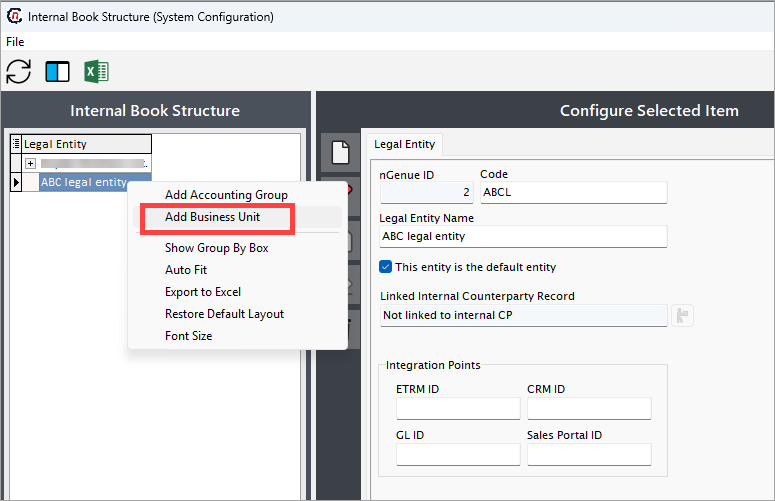This screenshot has width=775, height=501.
Task: Toggle the split panel layout icon
Action: [x=57, y=72]
